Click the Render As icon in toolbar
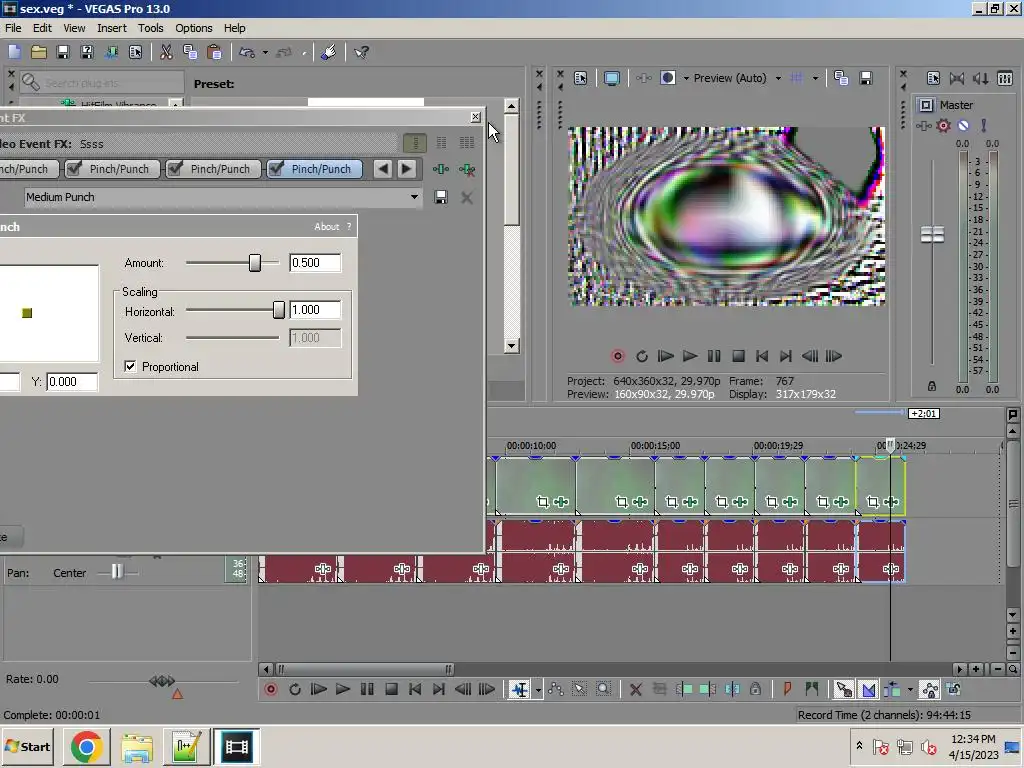Viewport: 1024px width, 768px height. [x=111, y=52]
